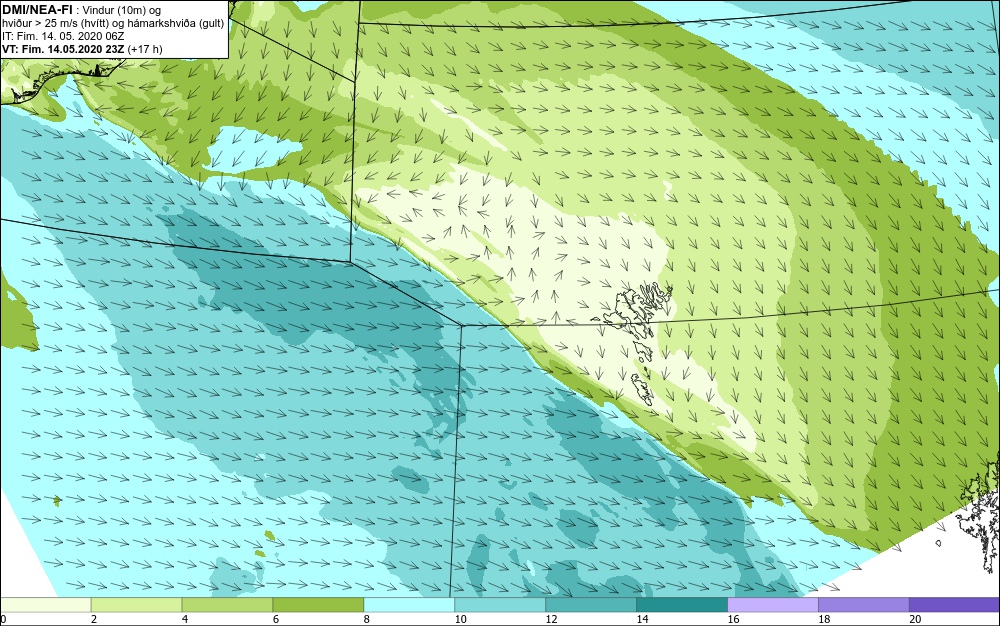Screen dimensions: 1000x626
Task: Click the 'hviður > 25 m/s (hvítt)' description line
Action: pos(113,24)
